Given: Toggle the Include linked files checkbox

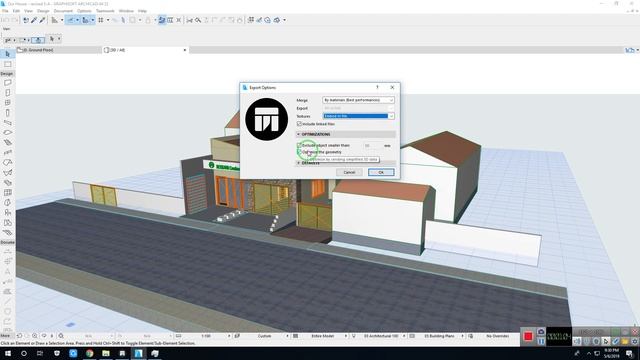Looking at the screenshot, I should (299, 124).
